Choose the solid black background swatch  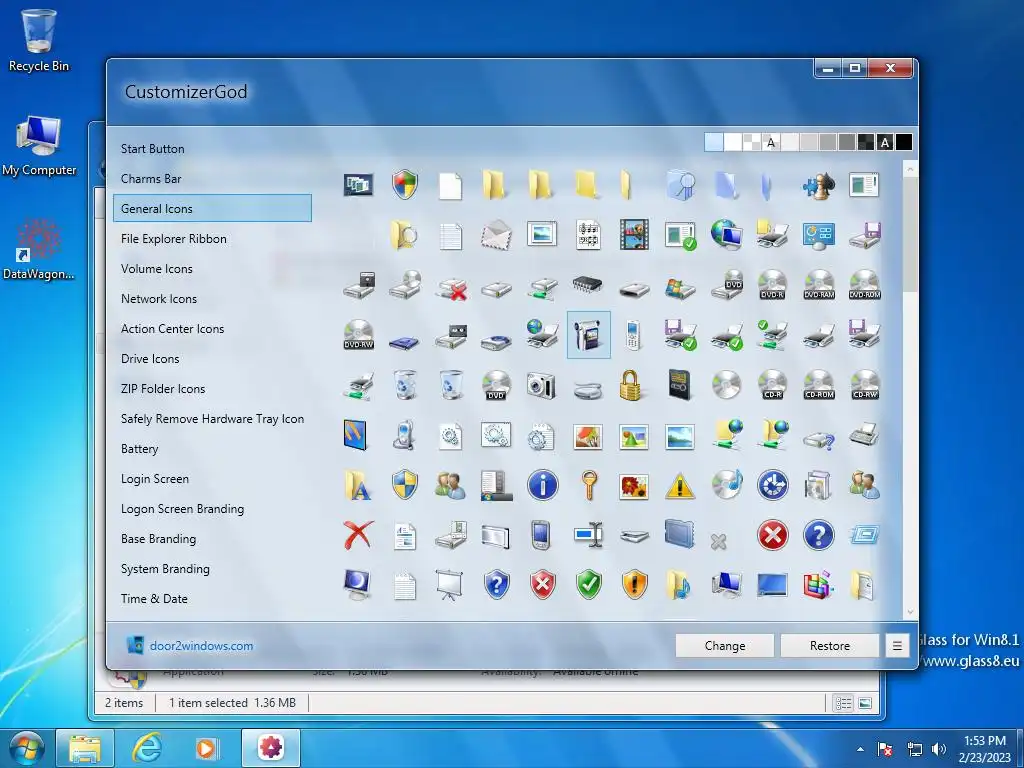pyautogui.click(x=904, y=142)
